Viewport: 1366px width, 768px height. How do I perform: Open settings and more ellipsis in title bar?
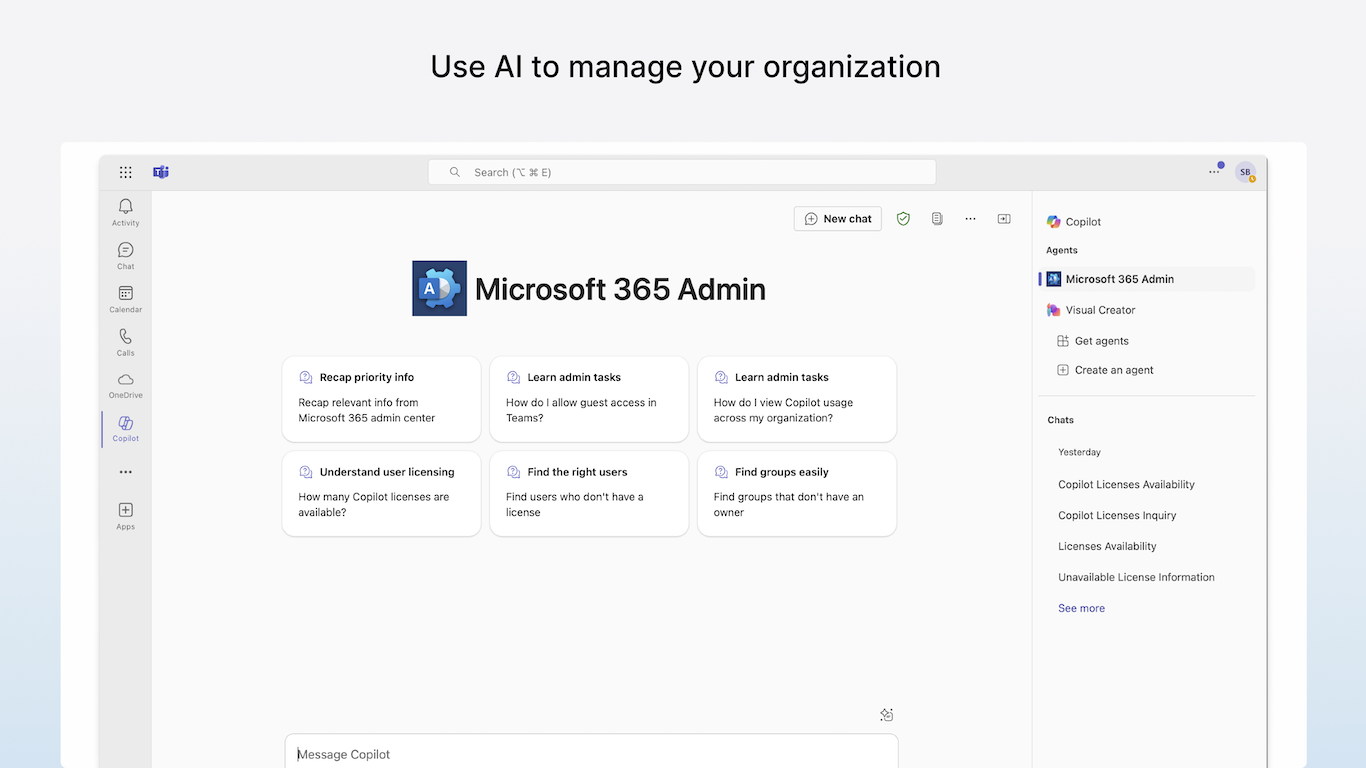[x=1214, y=172]
